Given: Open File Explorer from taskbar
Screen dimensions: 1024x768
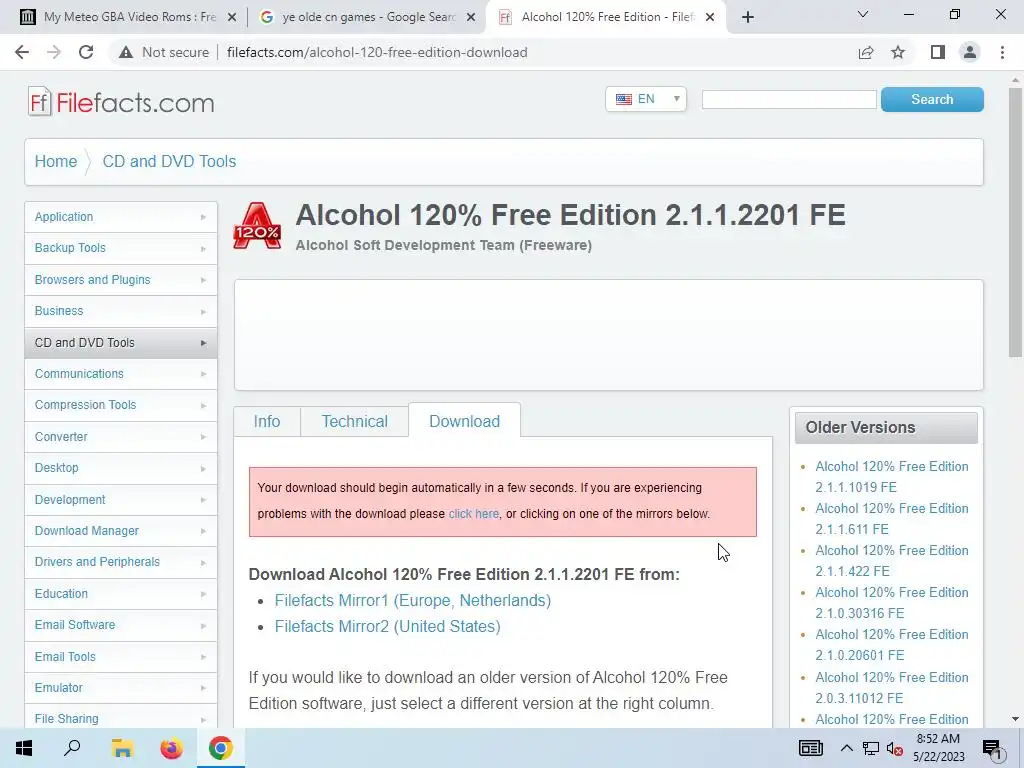Looking at the screenshot, I should click(122, 748).
